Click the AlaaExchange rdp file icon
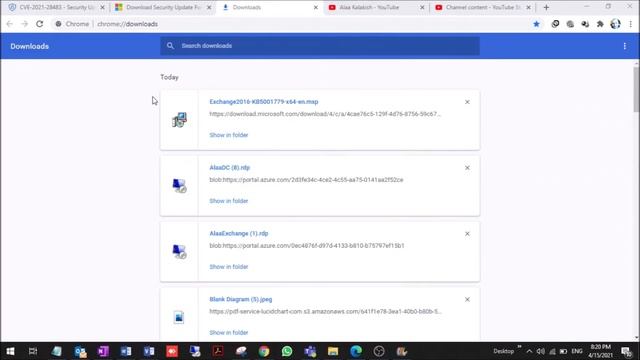Screen dimensions: 640x360 tap(179, 251)
